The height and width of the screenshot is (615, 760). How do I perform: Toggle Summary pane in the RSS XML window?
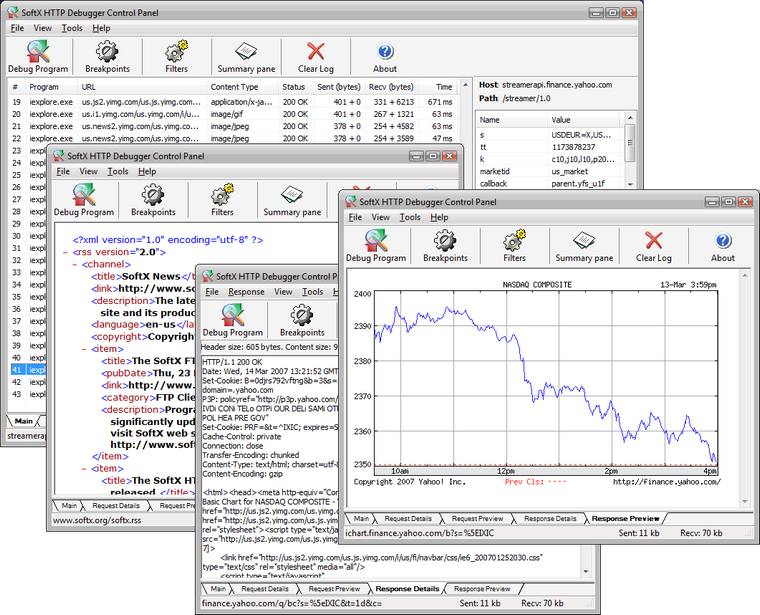[x=292, y=200]
